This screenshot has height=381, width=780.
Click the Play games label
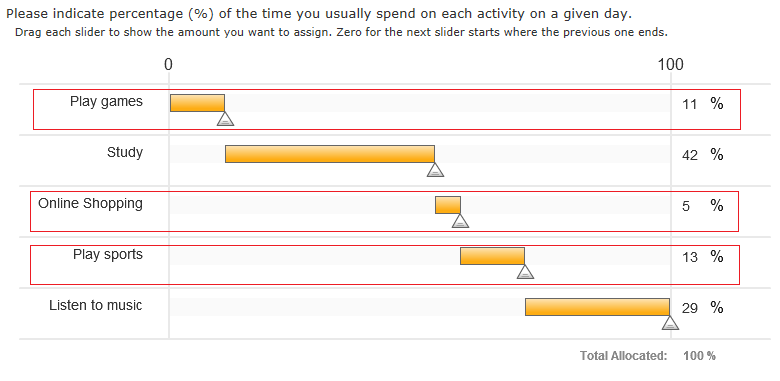106,102
